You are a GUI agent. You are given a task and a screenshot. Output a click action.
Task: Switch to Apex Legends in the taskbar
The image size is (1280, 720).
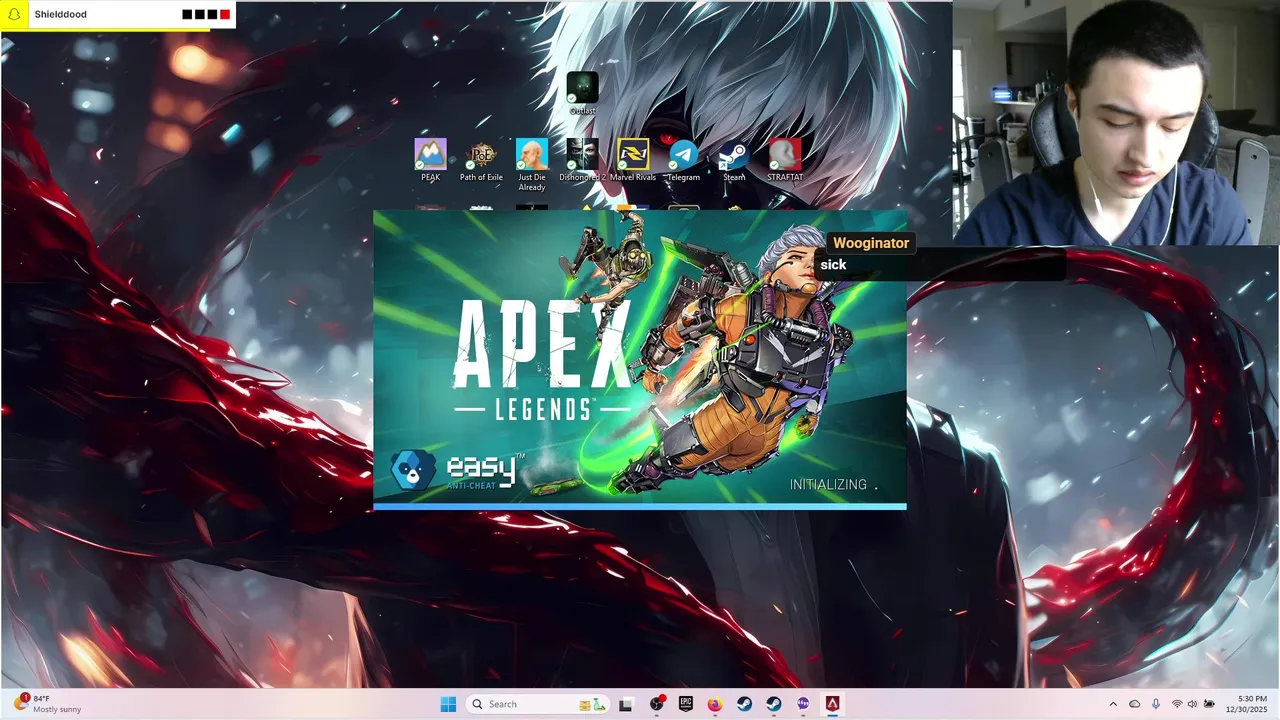(832, 704)
